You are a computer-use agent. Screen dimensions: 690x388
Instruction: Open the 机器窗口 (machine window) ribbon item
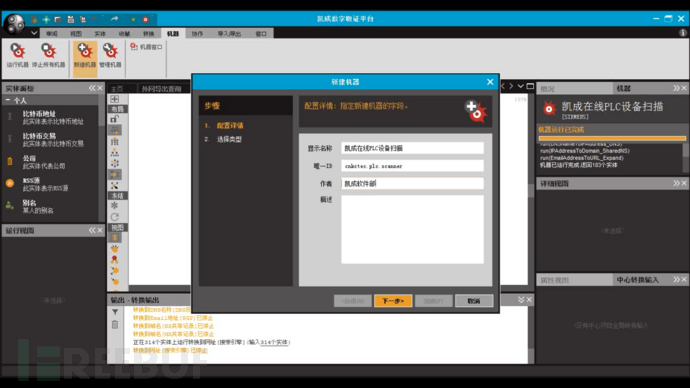[x=147, y=47]
